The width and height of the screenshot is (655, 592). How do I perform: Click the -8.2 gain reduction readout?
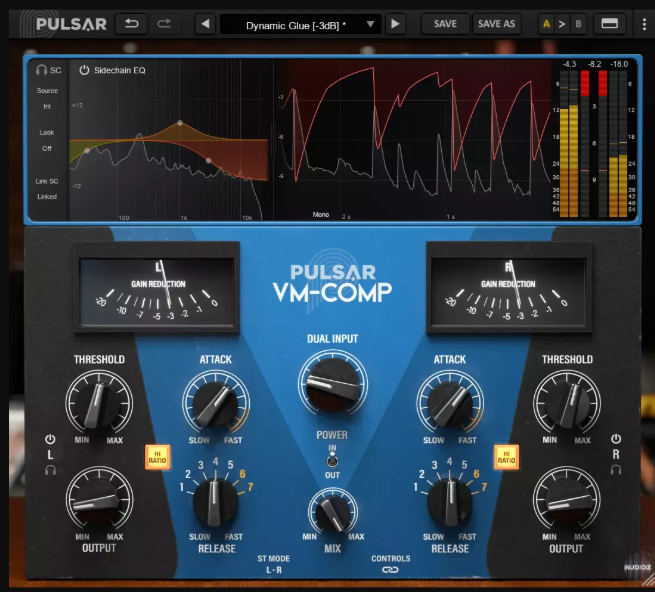[594, 64]
